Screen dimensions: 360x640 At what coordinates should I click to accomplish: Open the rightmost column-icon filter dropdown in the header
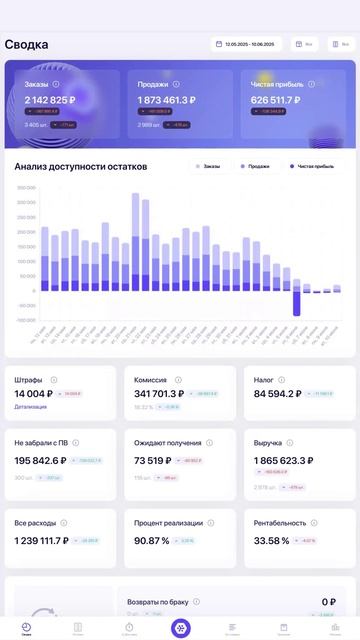(x=341, y=44)
